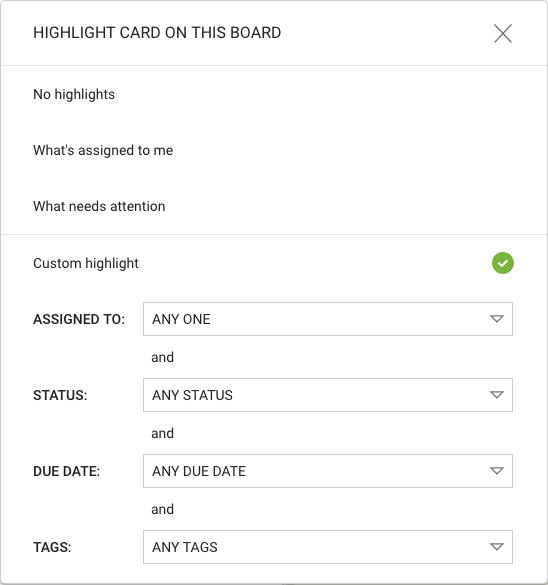Screen dimensions: 548x585
Task: Open the Any Tags dropdown
Action: click(x=328, y=547)
